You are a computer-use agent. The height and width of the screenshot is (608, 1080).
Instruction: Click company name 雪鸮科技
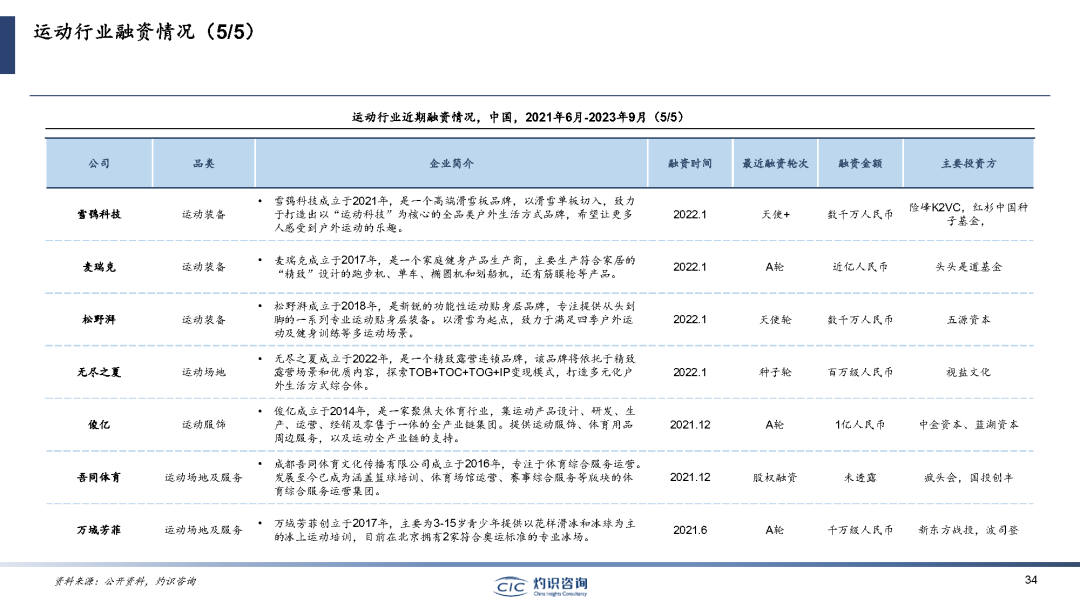(x=99, y=214)
